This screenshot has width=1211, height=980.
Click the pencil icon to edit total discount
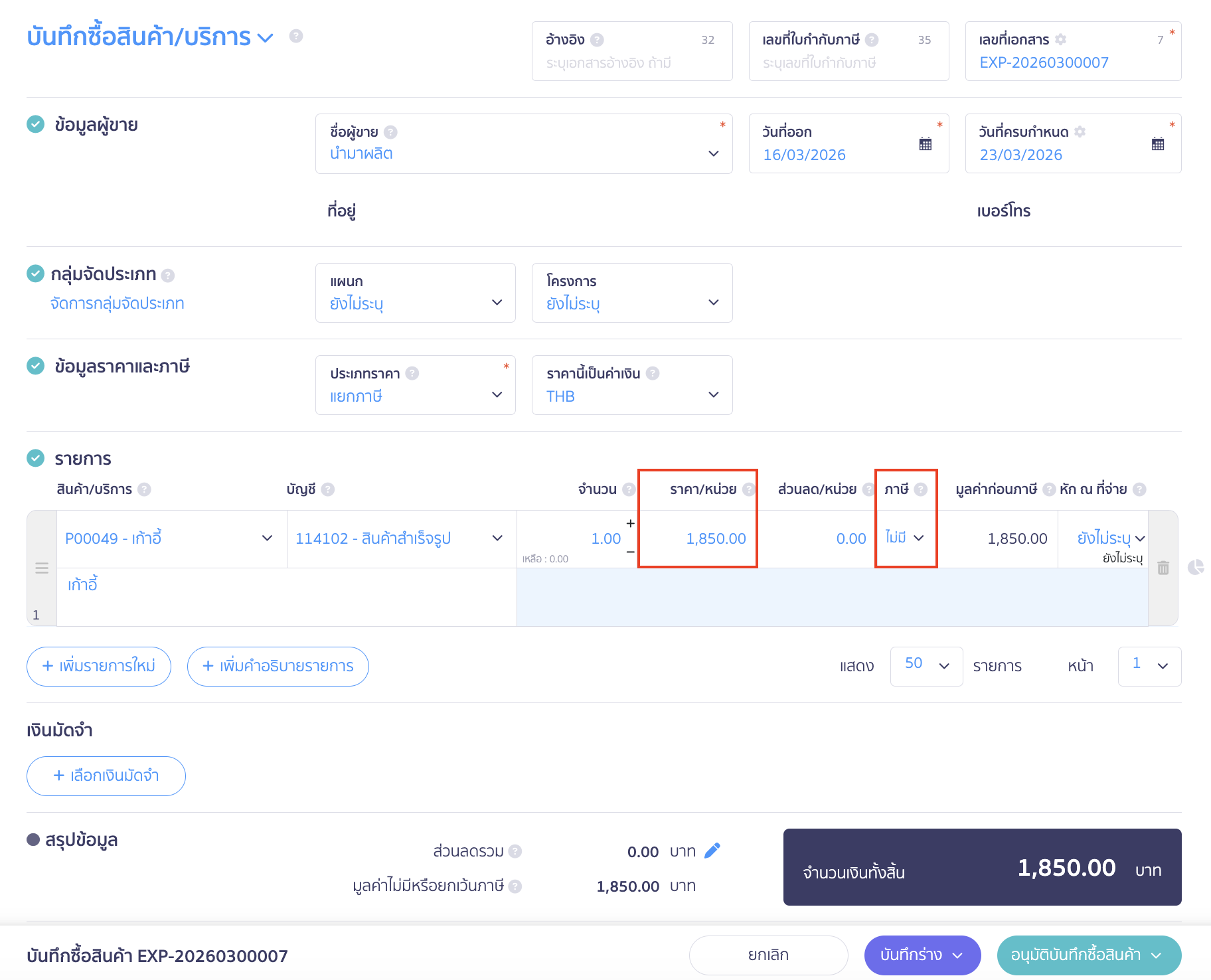712,851
